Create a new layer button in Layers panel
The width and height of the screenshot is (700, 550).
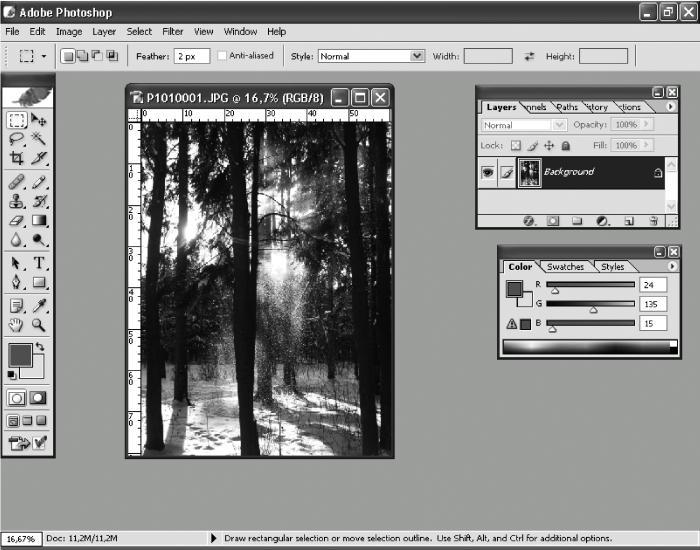point(629,221)
